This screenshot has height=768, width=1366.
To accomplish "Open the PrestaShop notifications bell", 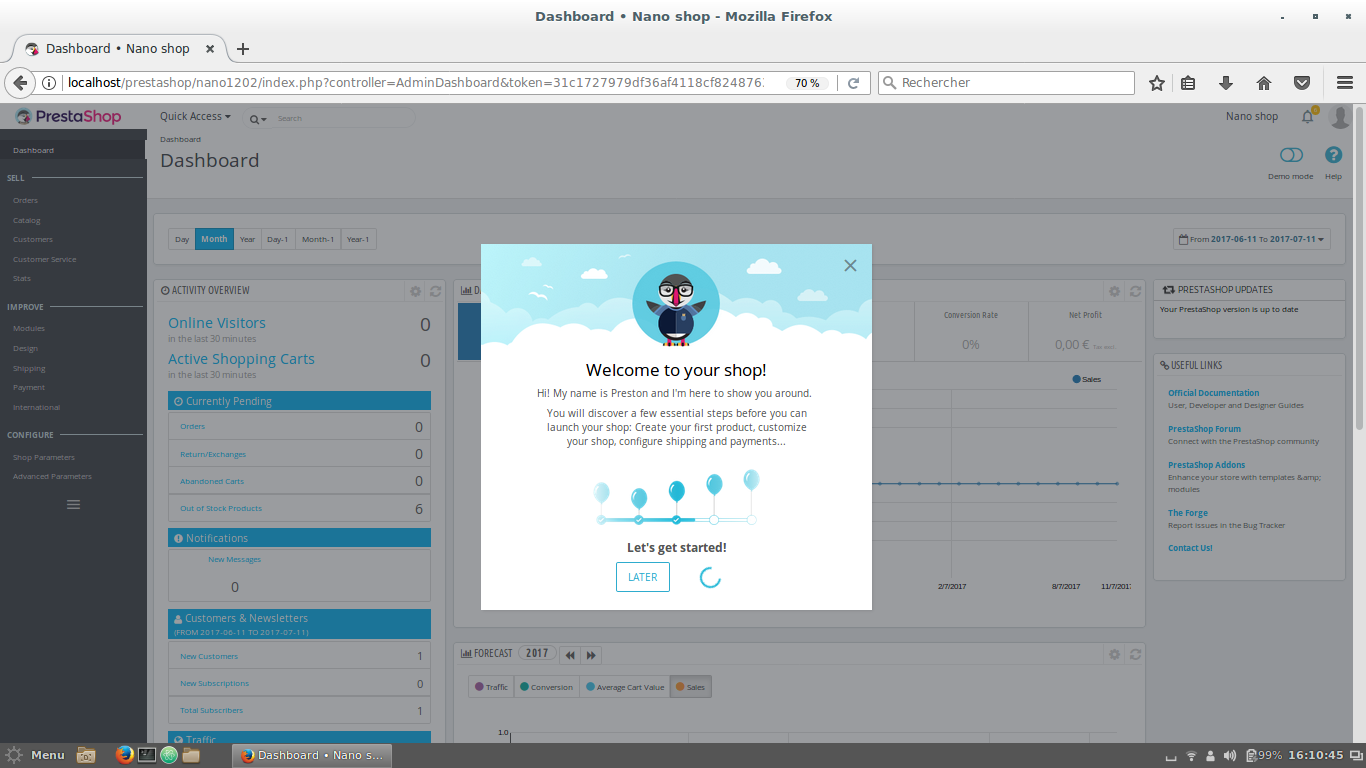I will click(x=1307, y=117).
